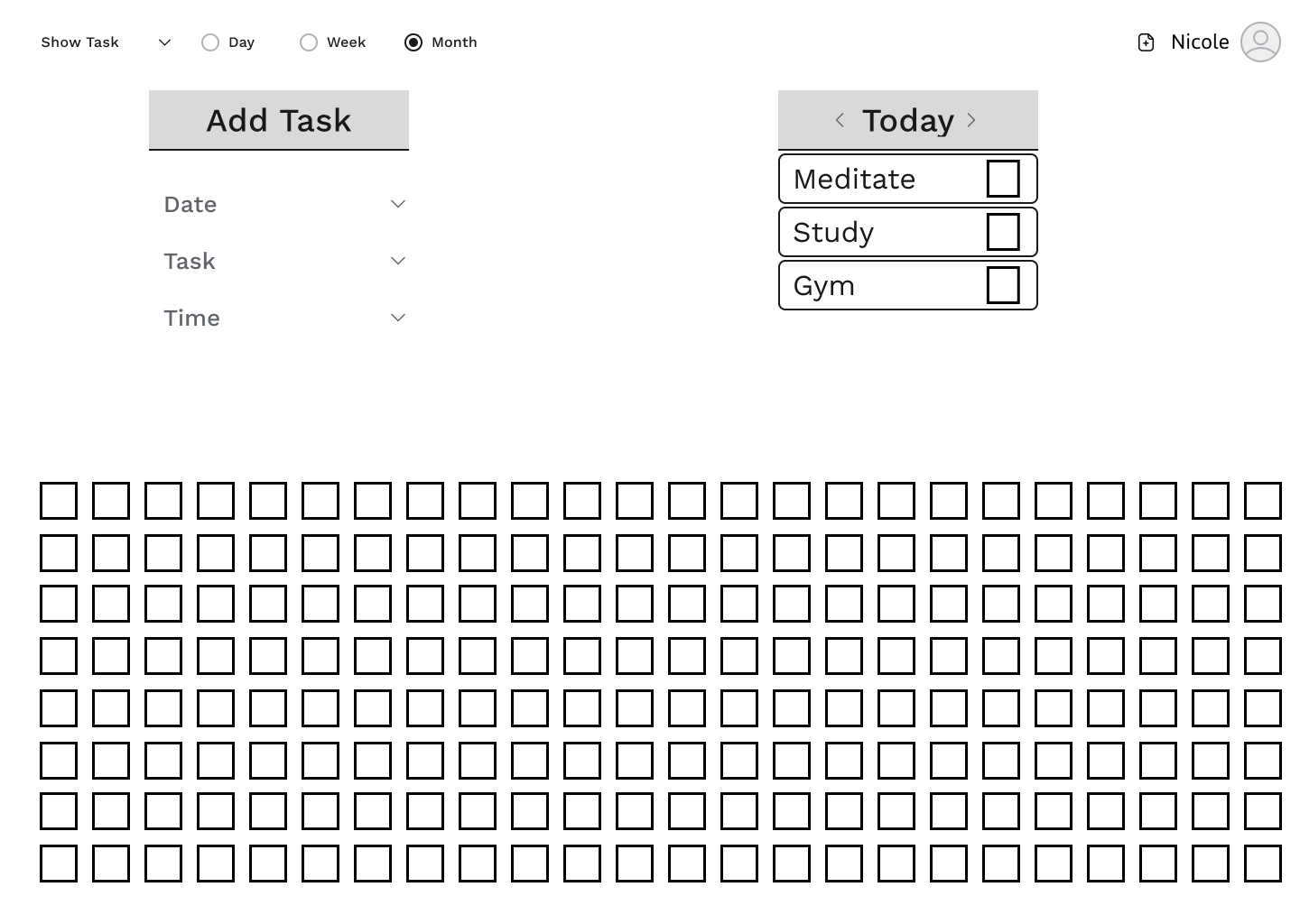Click the first checkbox in the calendar grid
This screenshot has height=924, width=1300.
pyautogui.click(x=58, y=501)
